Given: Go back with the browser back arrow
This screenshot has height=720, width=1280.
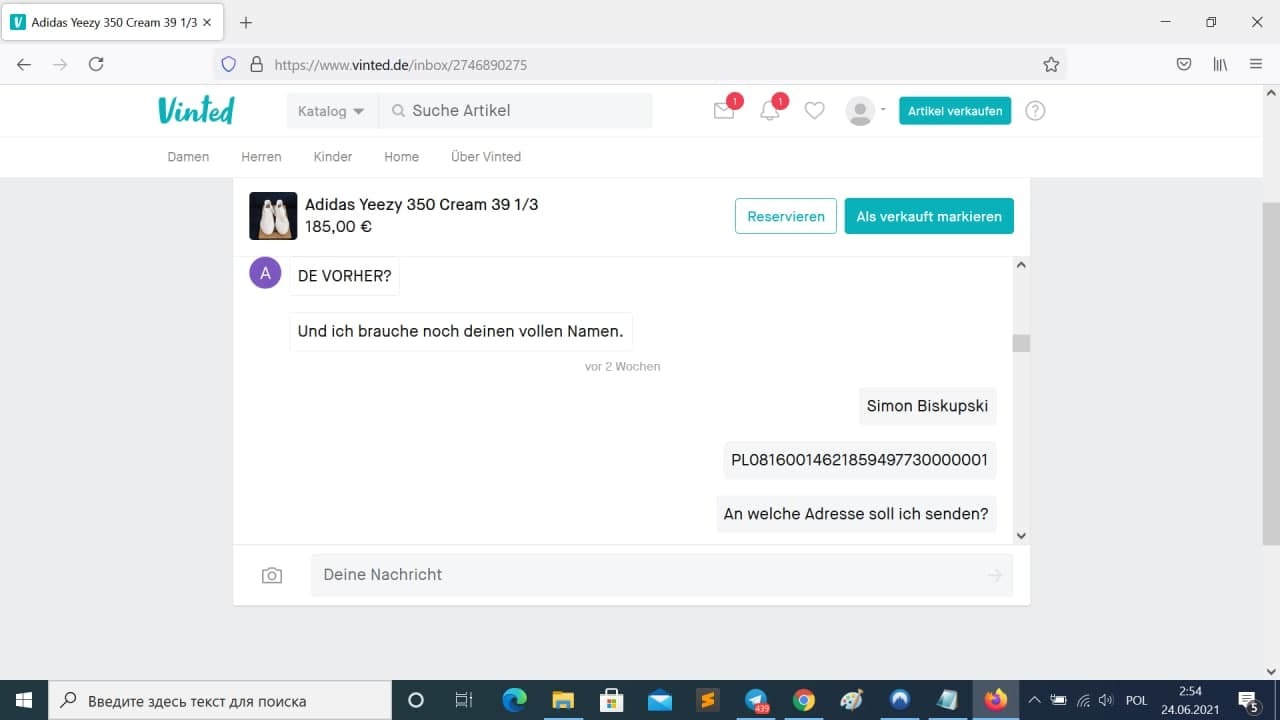Looking at the screenshot, I should point(24,64).
